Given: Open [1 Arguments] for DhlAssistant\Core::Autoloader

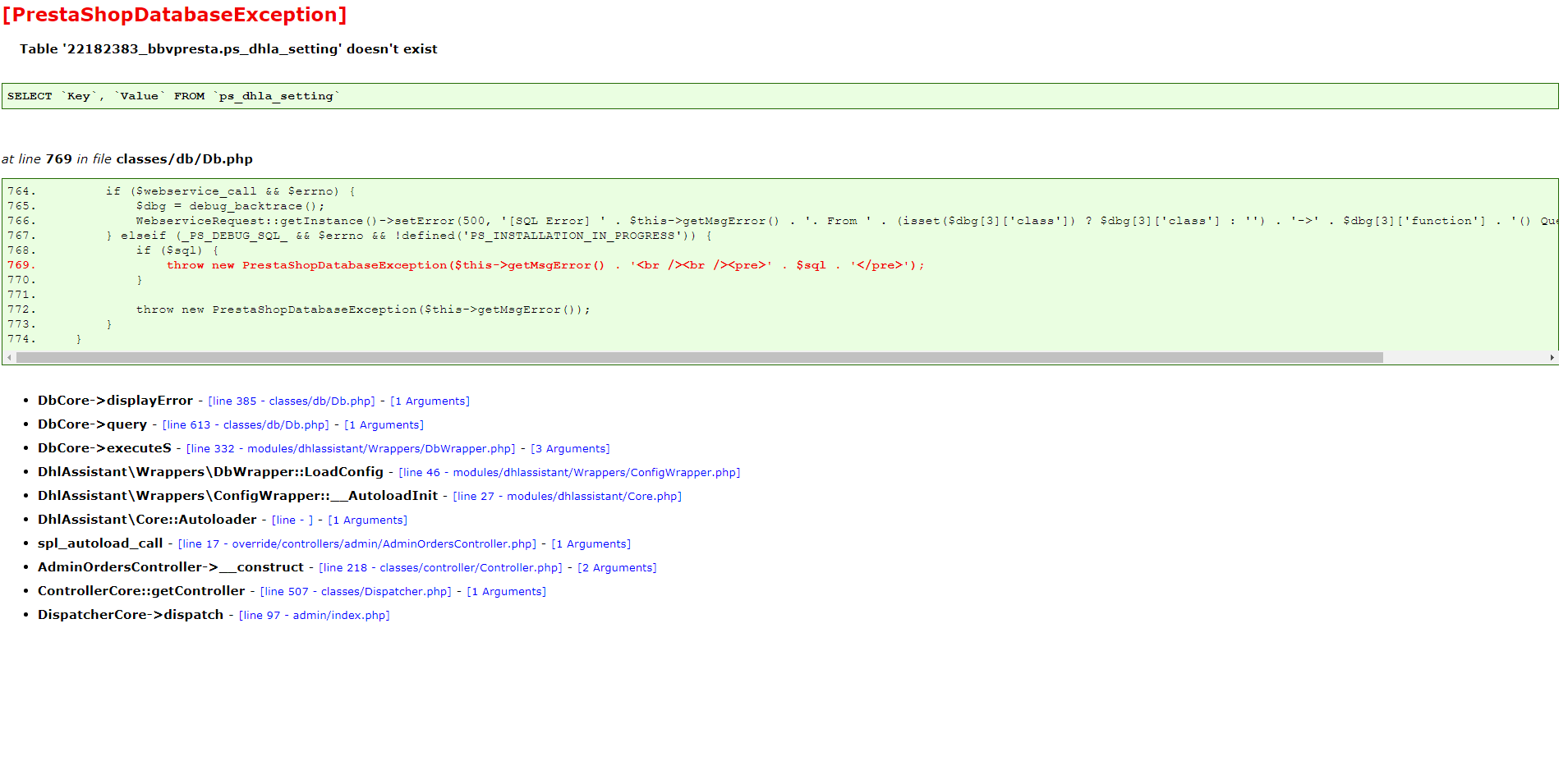Looking at the screenshot, I should (367, 520).
